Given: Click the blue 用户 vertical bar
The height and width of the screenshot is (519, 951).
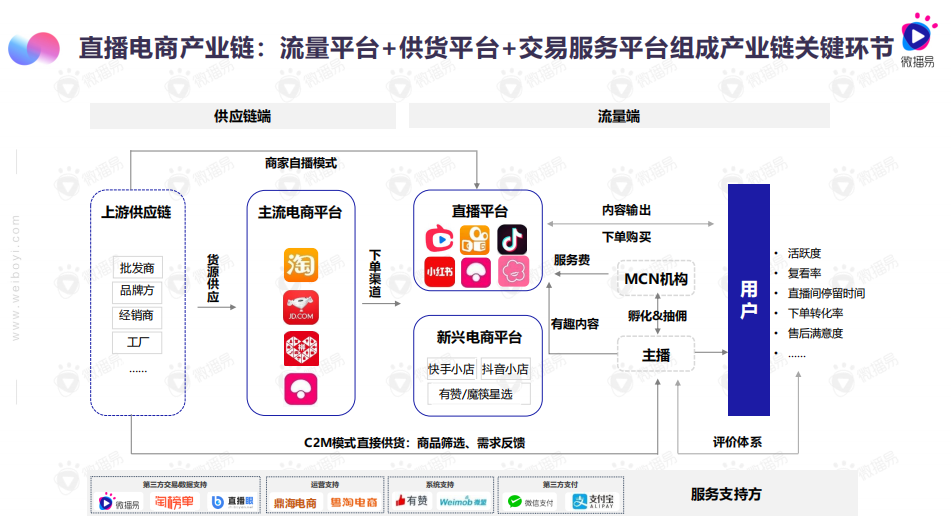Looking at the screenshot, I should [748, 300].
